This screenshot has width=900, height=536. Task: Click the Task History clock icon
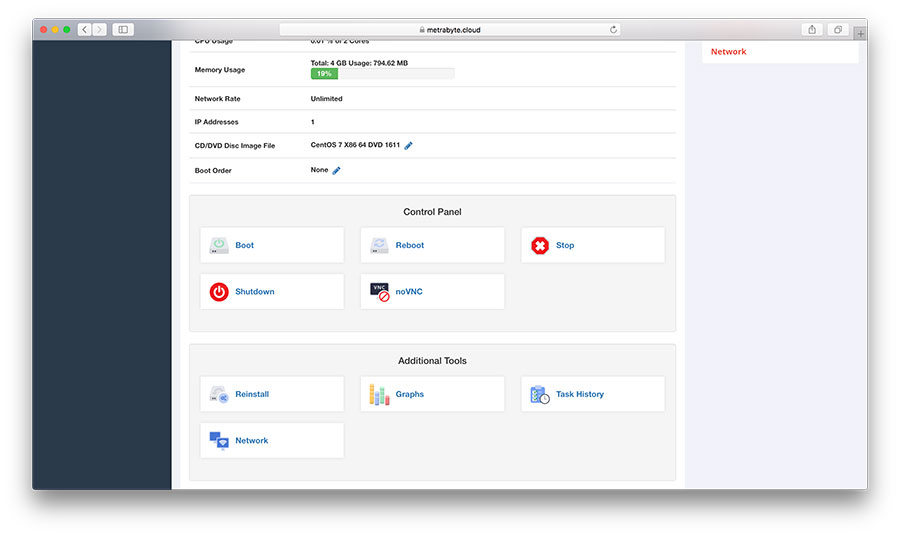click(x=540, y=395)
